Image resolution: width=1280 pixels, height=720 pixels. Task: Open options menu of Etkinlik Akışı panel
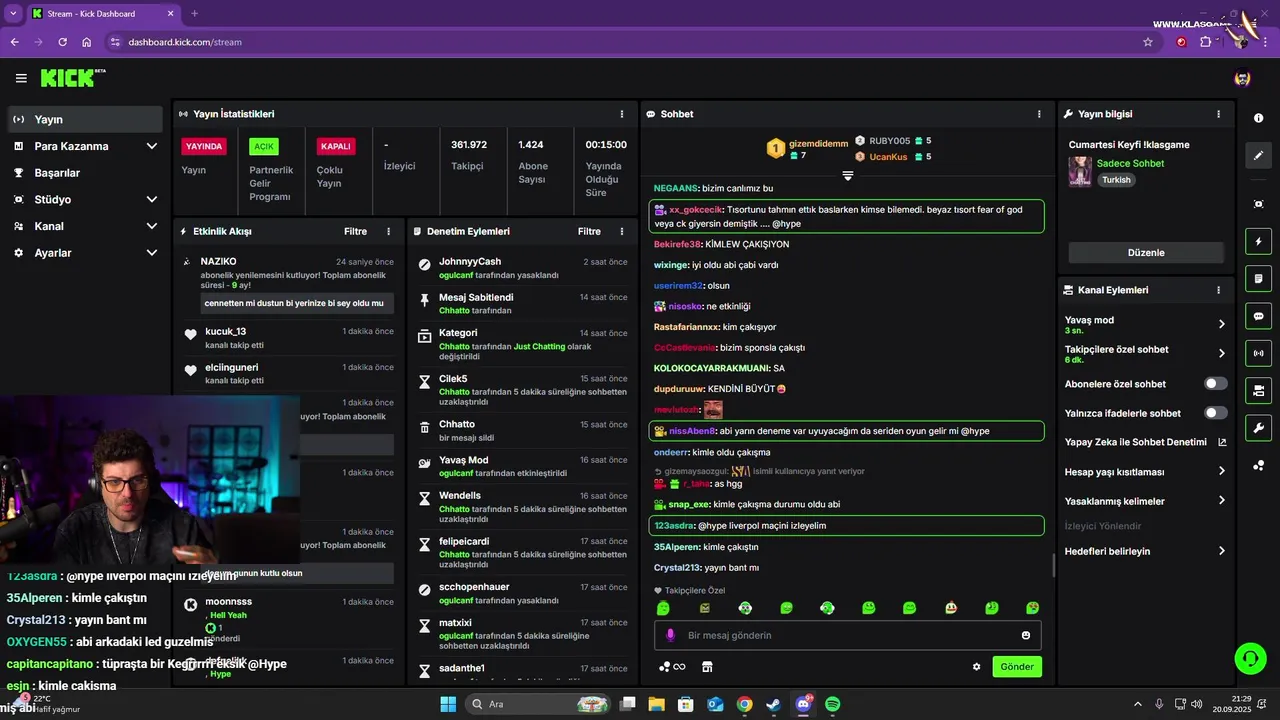(389, 231)
